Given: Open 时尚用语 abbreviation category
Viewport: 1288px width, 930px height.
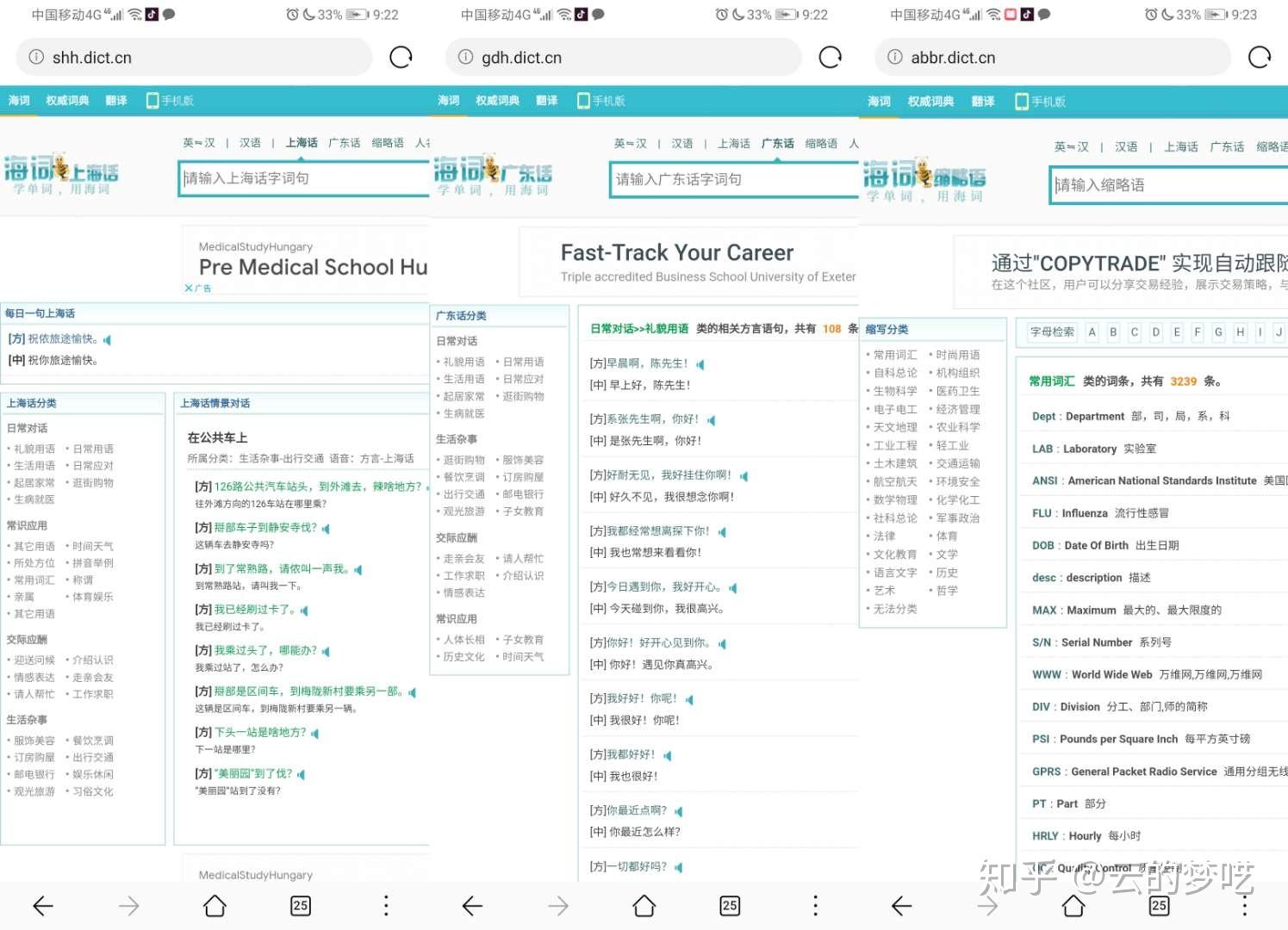Looking at the screenshot, I should [x=958, y=355].
